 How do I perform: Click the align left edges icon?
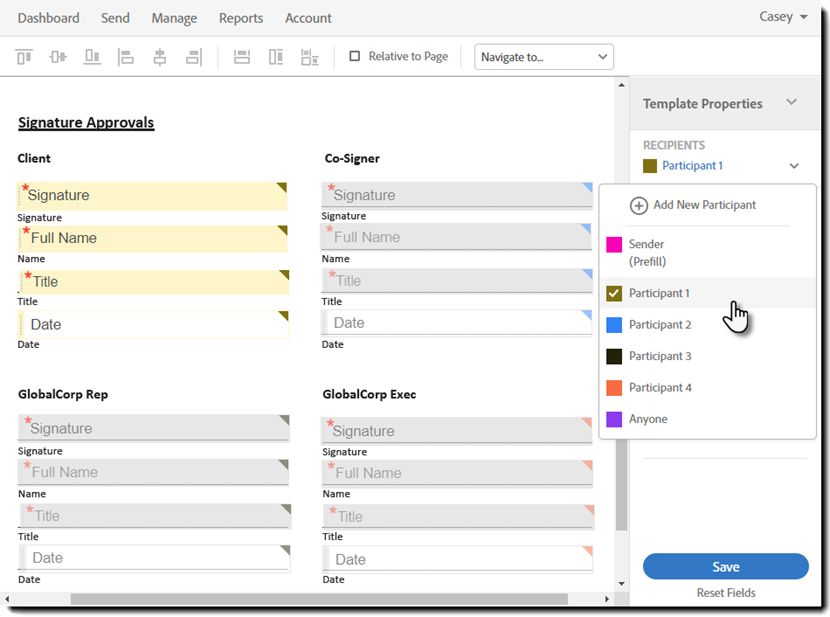pyautogui.click(x=125, y=57)
